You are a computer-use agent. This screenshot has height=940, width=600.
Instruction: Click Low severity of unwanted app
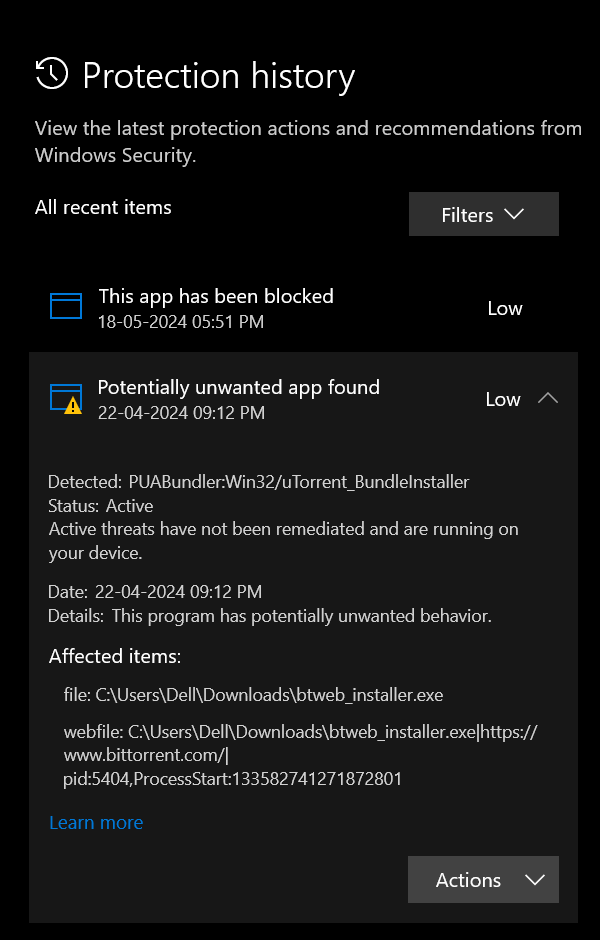point(503,399)
